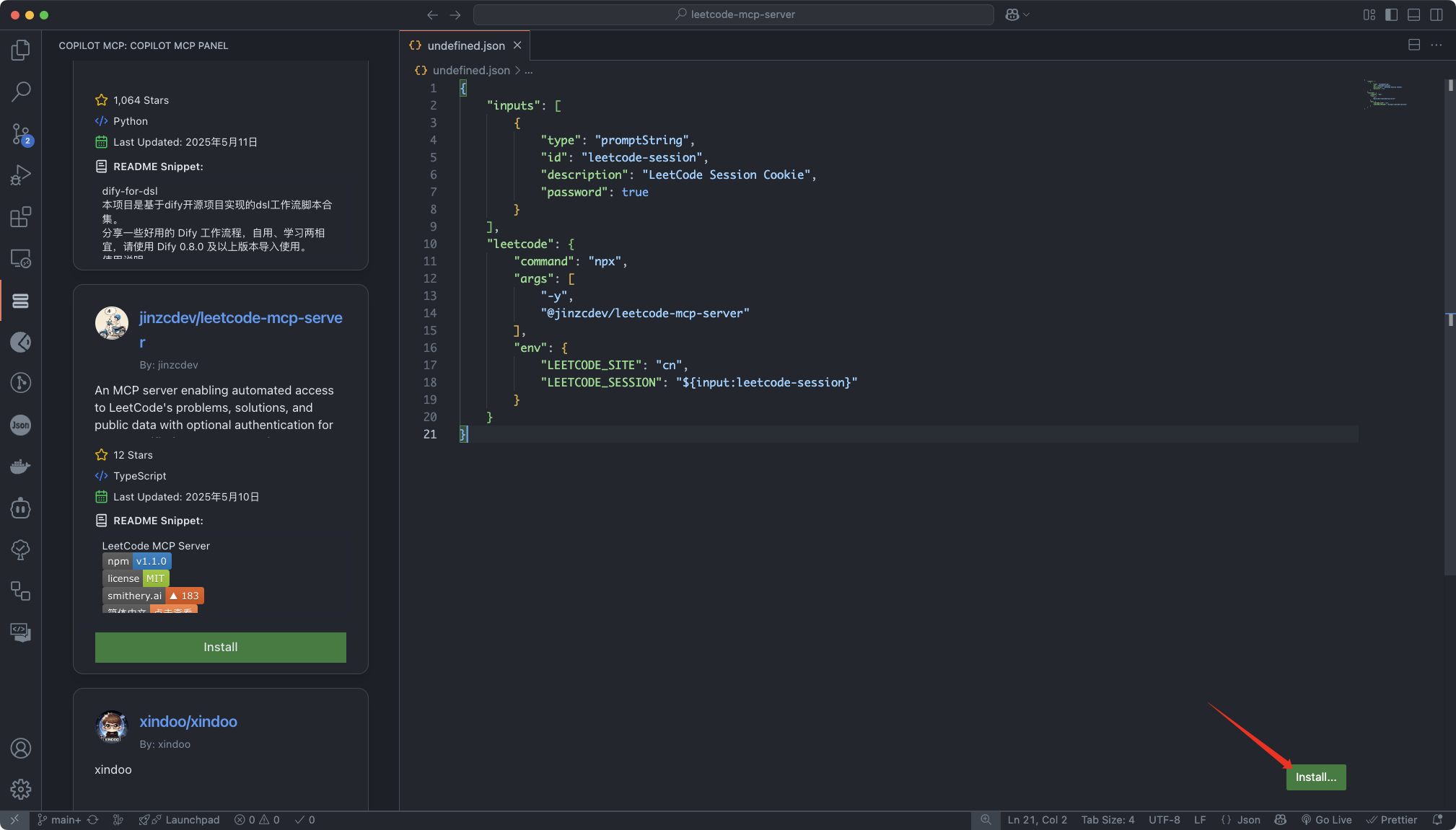Screen dimensions: 1456x830
Task: Toggle the bottom panel layout button
Action: (1414, 14)
